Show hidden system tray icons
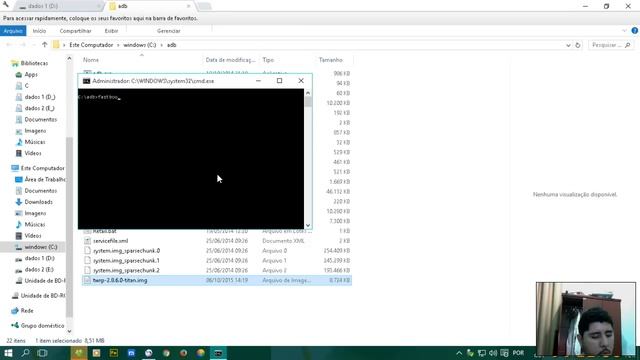Screen dimensions: 640x360 coord(459,353)
